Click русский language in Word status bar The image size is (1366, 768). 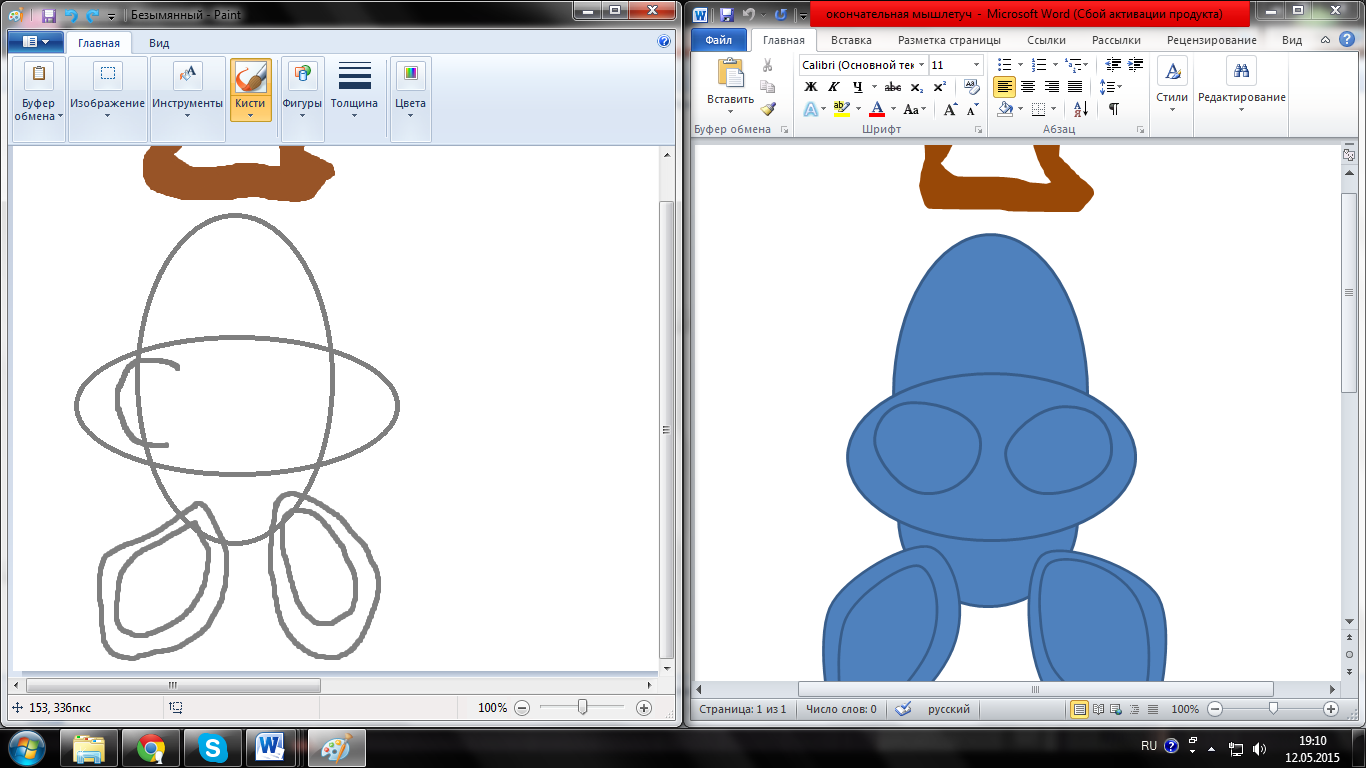click(x=948, y=709)
